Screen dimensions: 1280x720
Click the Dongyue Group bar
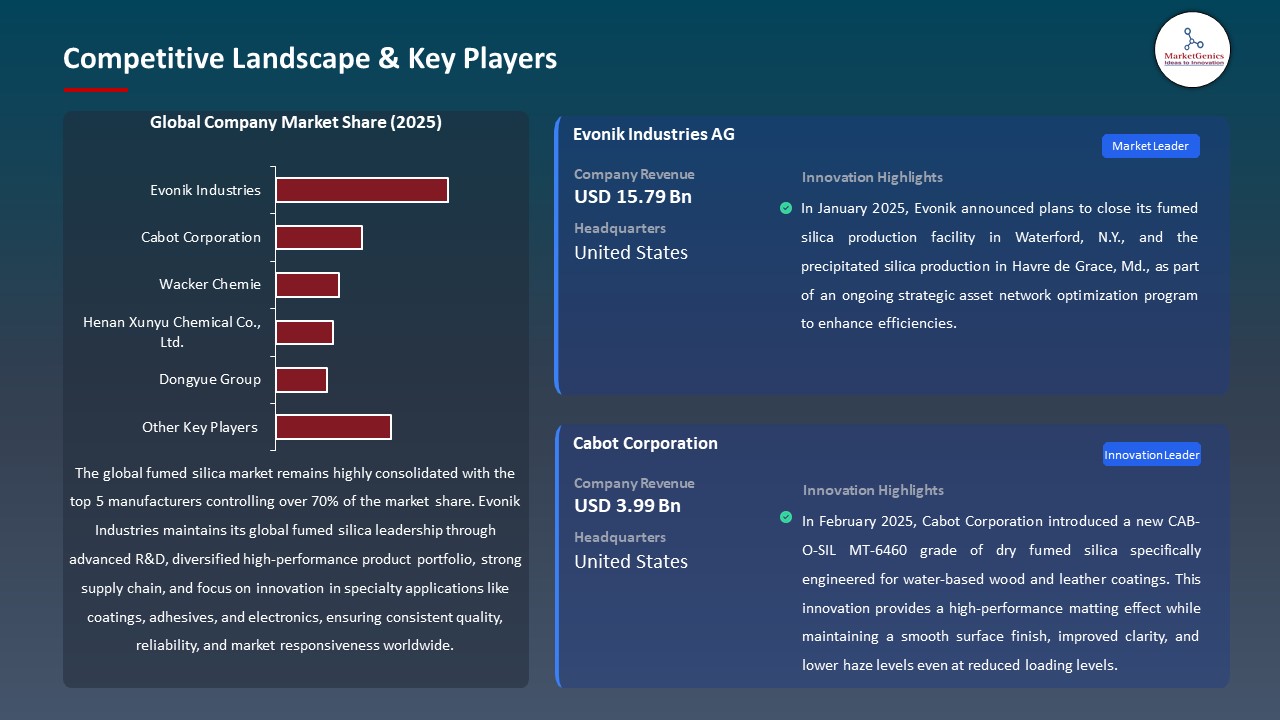302,379
